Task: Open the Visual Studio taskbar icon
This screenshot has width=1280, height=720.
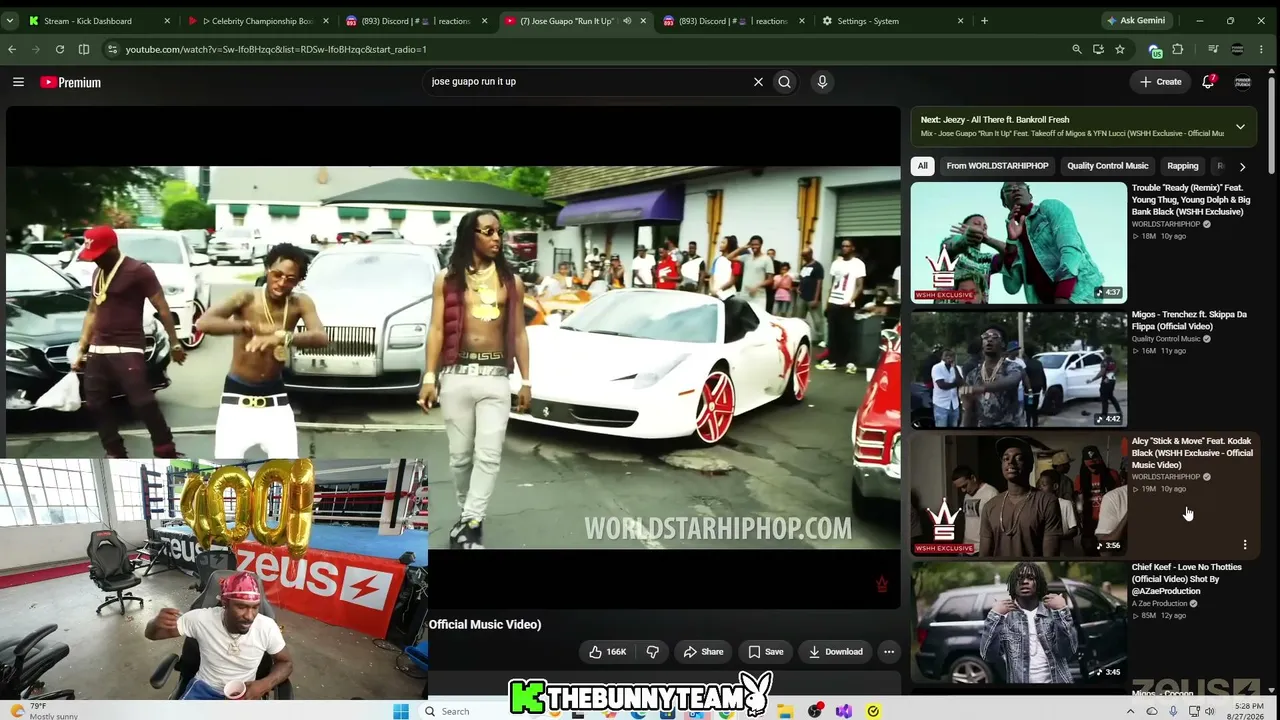Action: tap(844, 711)
